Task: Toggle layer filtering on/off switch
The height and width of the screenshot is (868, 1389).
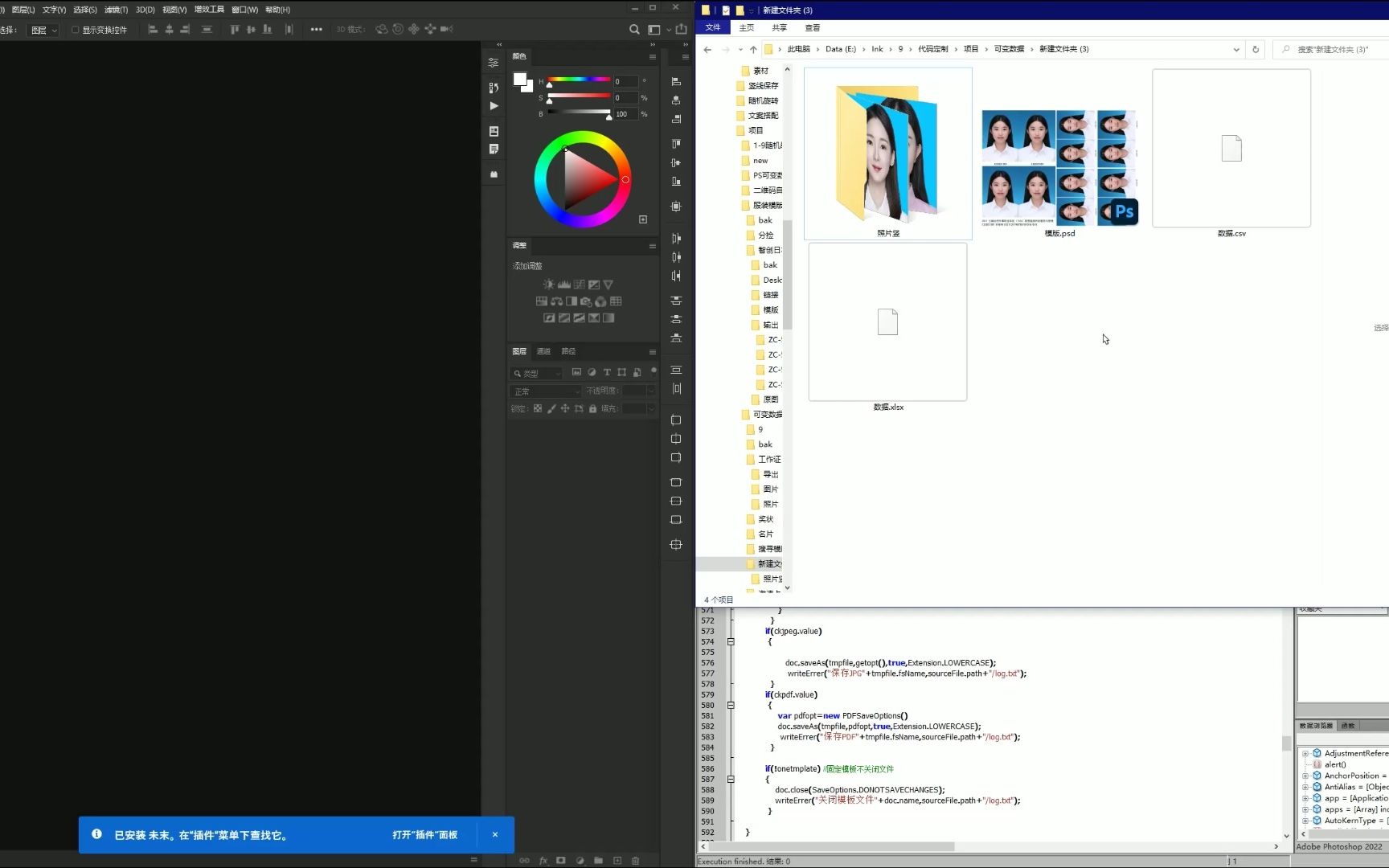Action: [x=654, y=371]
